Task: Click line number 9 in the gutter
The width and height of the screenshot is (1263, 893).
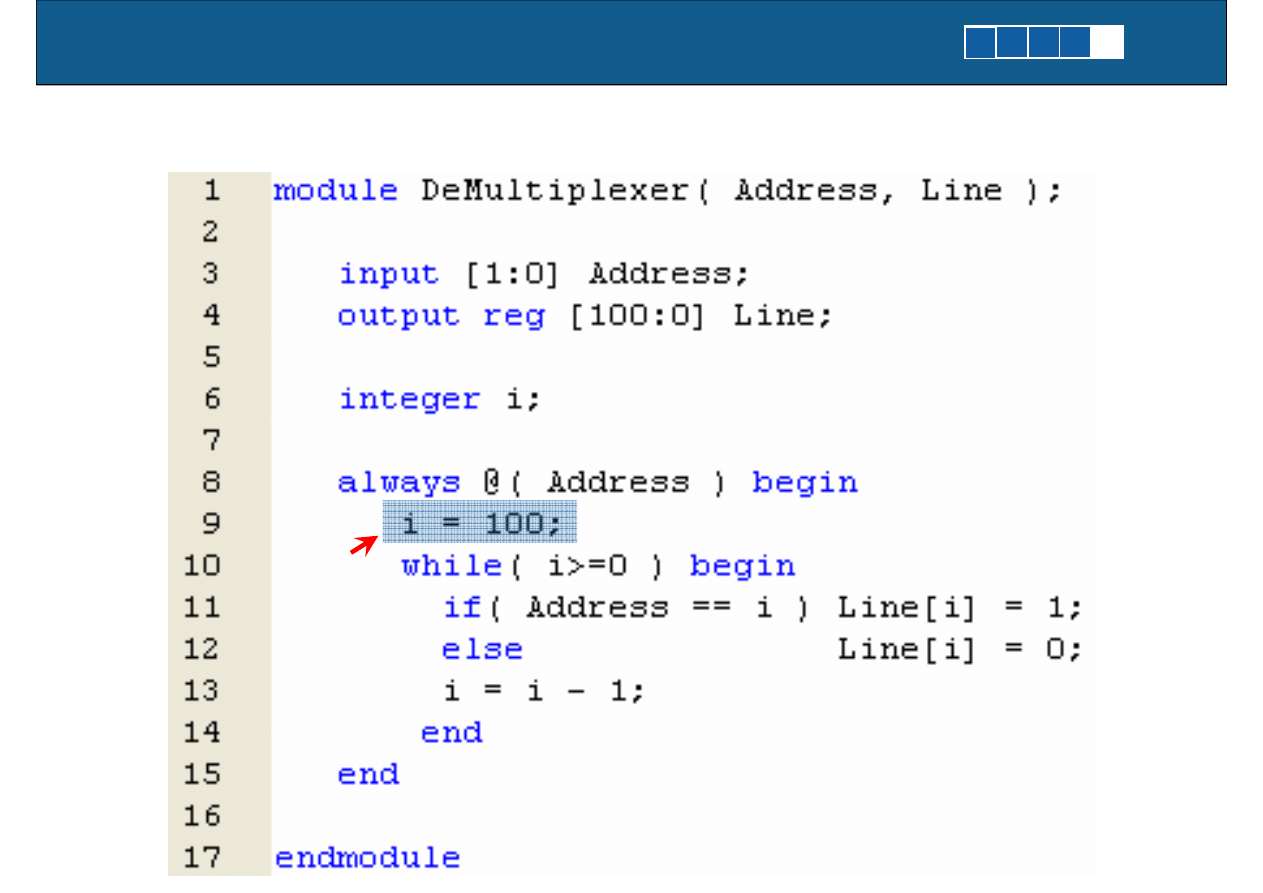Action: [x=210, y=524]
